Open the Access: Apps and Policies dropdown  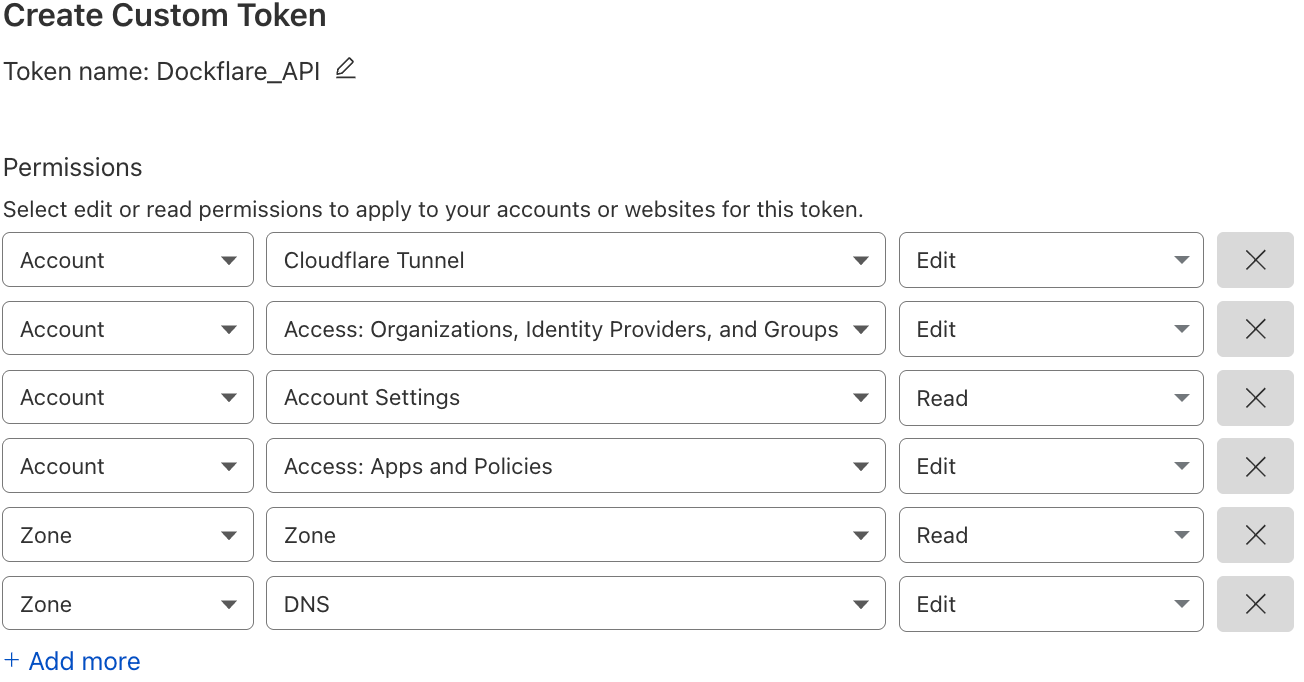pos(575,466)
